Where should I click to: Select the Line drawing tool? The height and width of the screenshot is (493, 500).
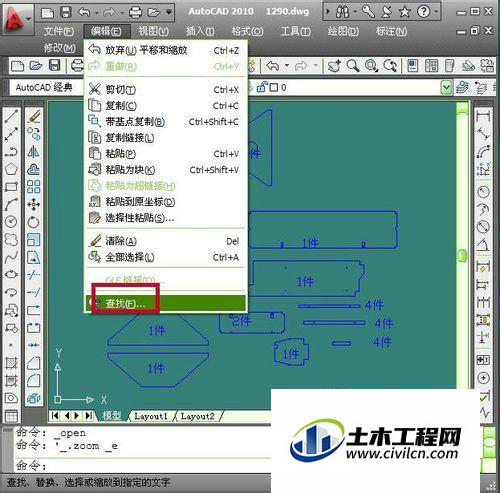pyautogui.click(x=11, y=116)
